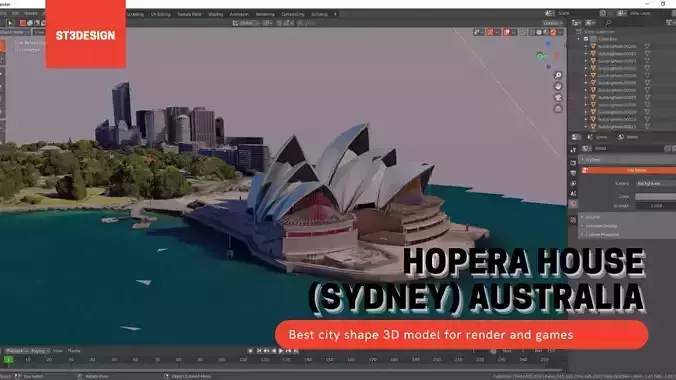676x380 pixels.
Task: Collapse the Collection tree in outliner
Action: tap(579, 39)
